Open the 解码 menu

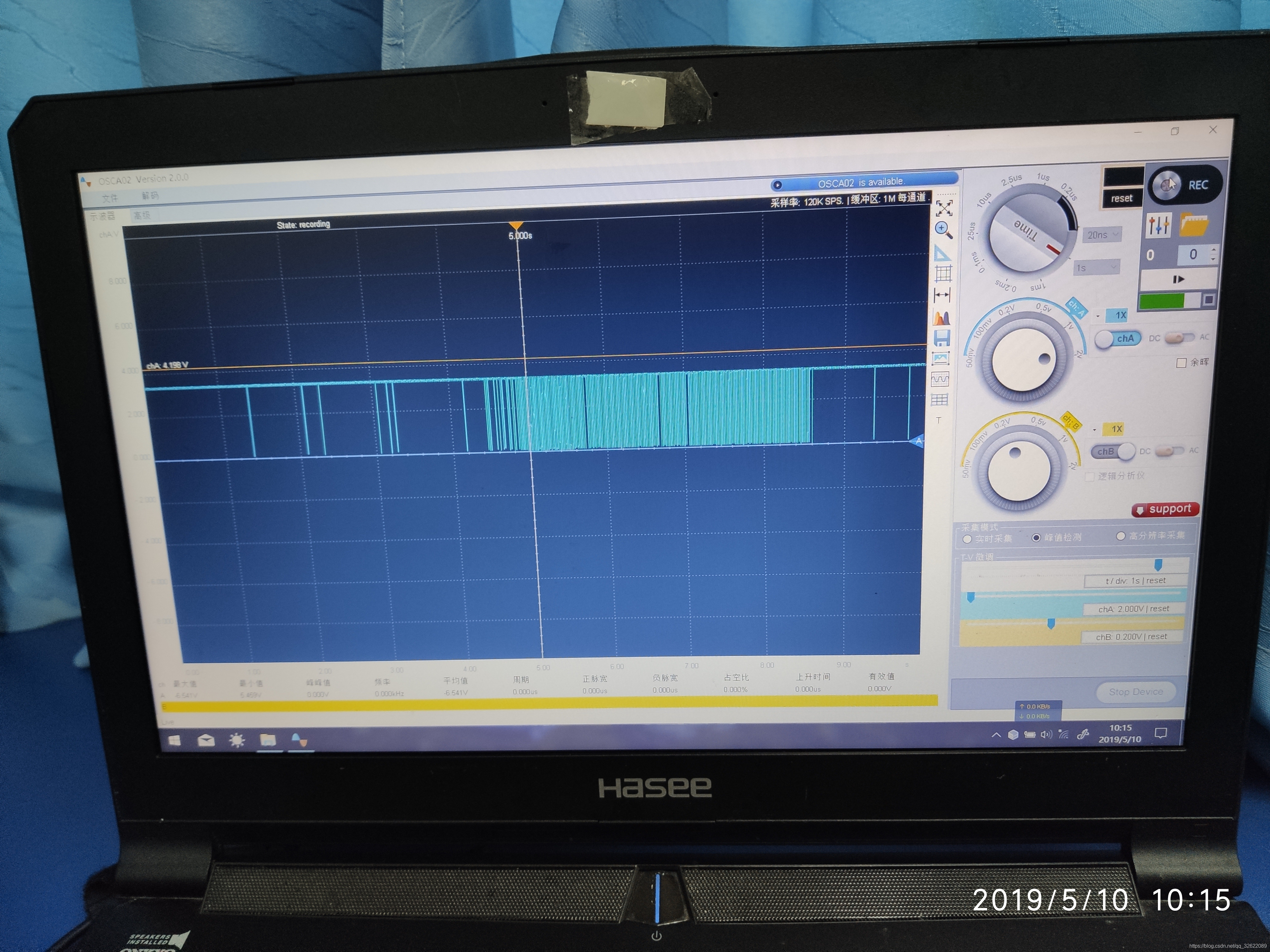click(150, 196)
